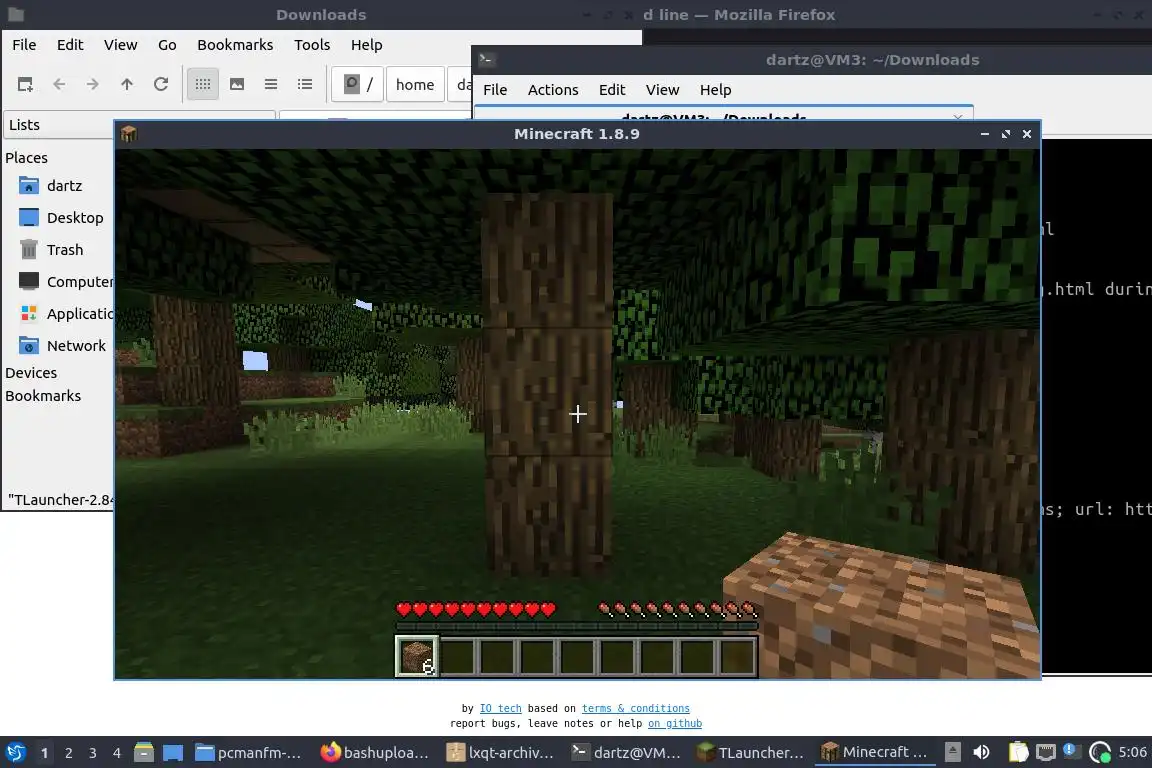
Task: Click the 'home' path button
Action: [x=415, y=85]
